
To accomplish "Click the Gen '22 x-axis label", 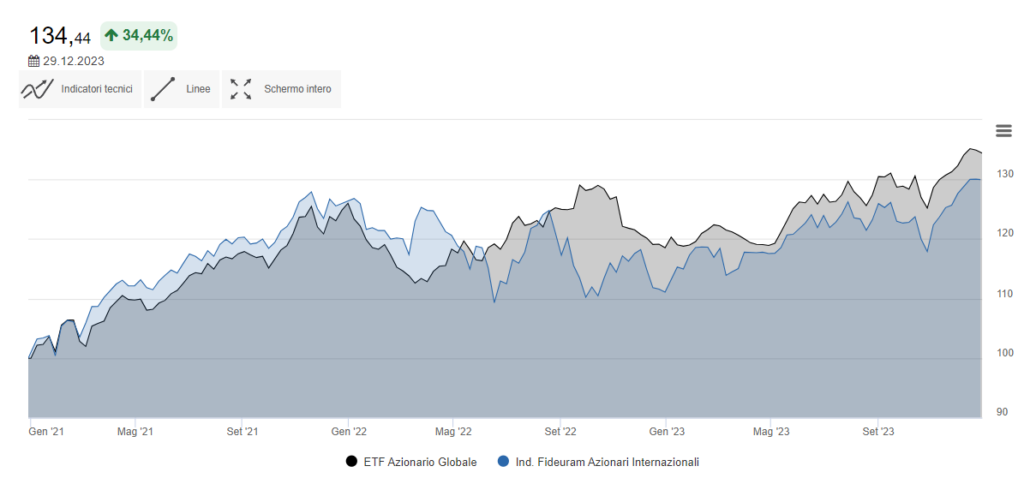I will [348, 432].
